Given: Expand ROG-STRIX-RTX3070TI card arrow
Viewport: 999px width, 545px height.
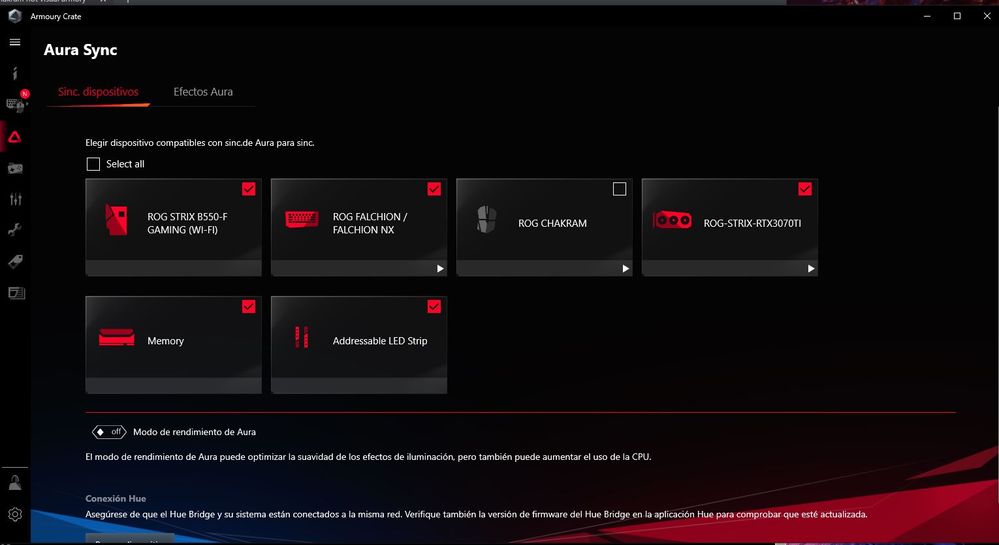Looking at the screenshot, I should (810, 268).
